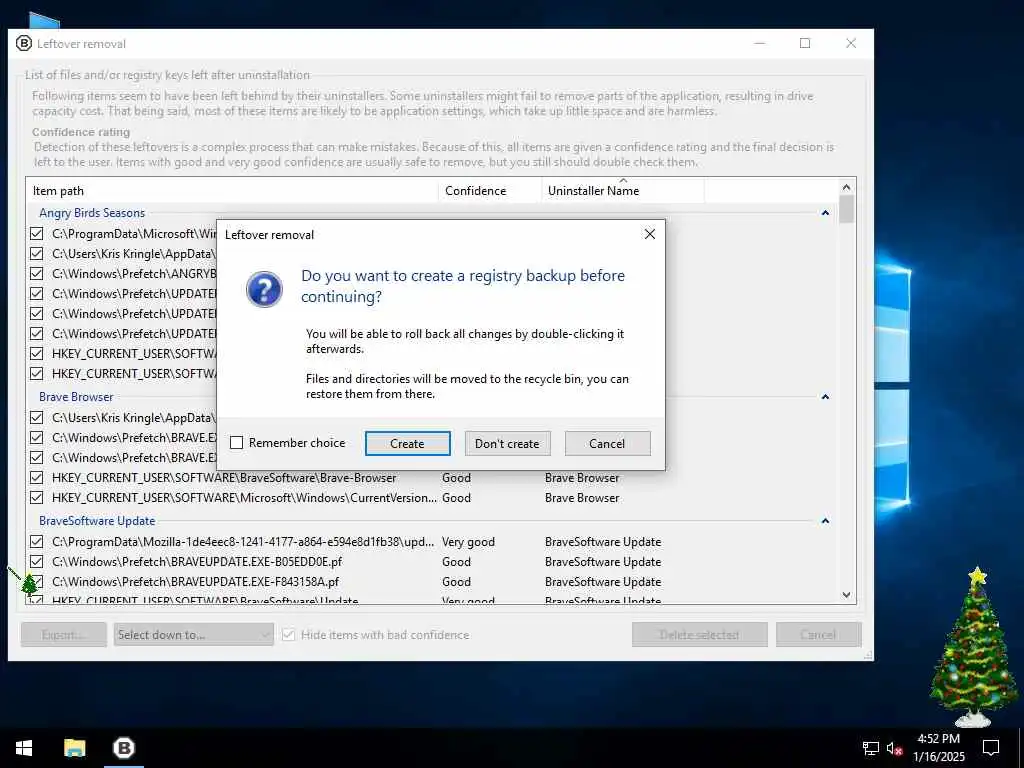Uncheck the C:\ProgramData\Mozilla-1de4eec8 item
This screenshot has height=768, width=1024.
[x=37, y=542]
